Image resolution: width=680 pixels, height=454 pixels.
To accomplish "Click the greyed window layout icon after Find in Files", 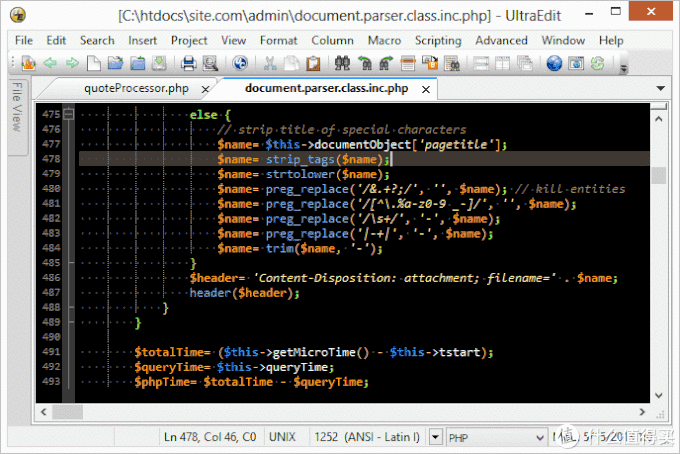I will (481, 63).
